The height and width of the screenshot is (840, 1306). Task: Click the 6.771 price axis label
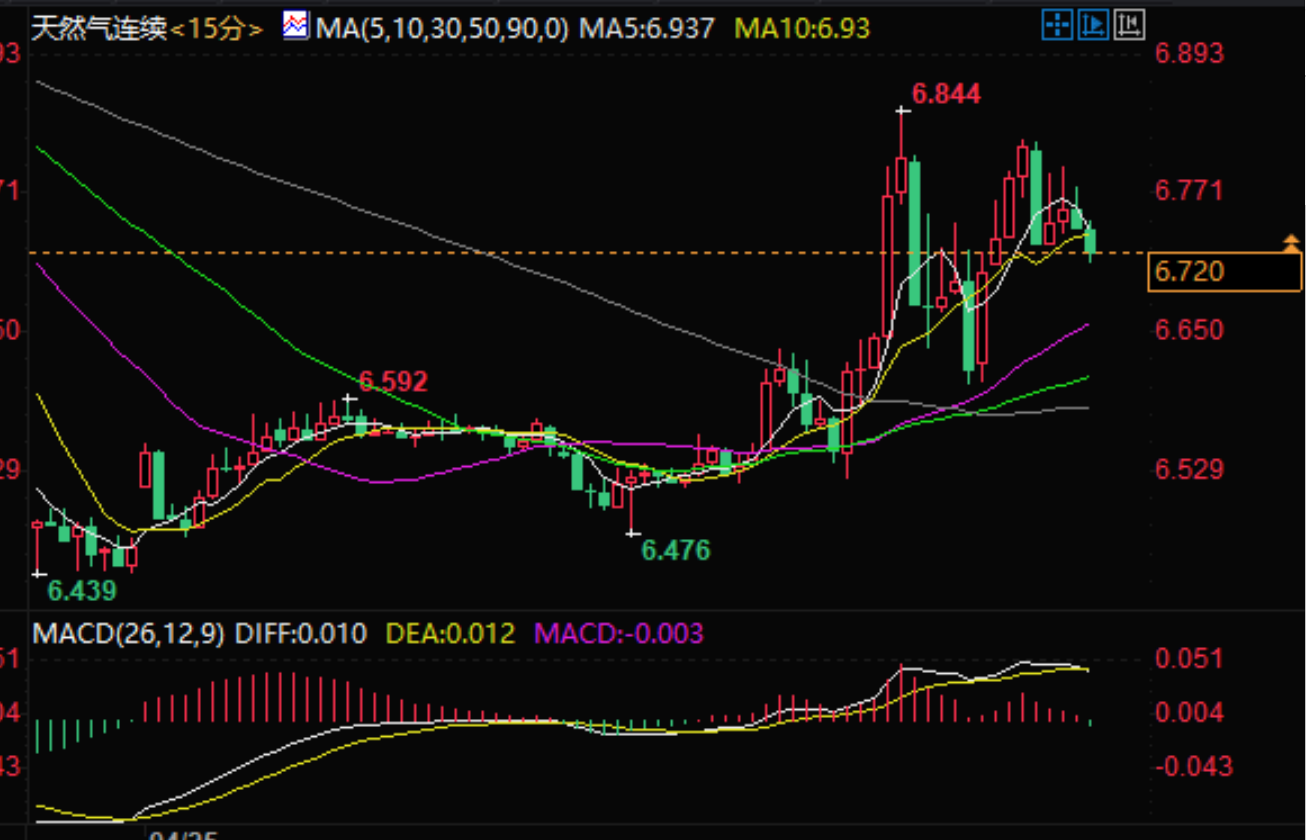coord(1189,190)
